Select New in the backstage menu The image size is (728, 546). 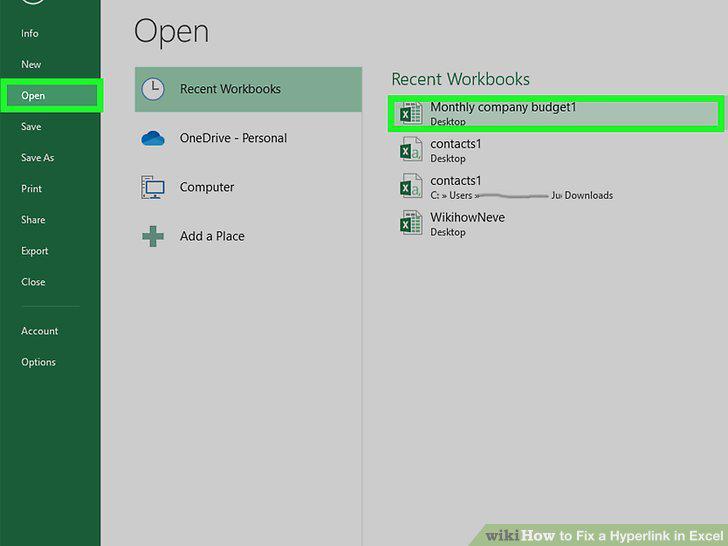[x=31, y=65]
